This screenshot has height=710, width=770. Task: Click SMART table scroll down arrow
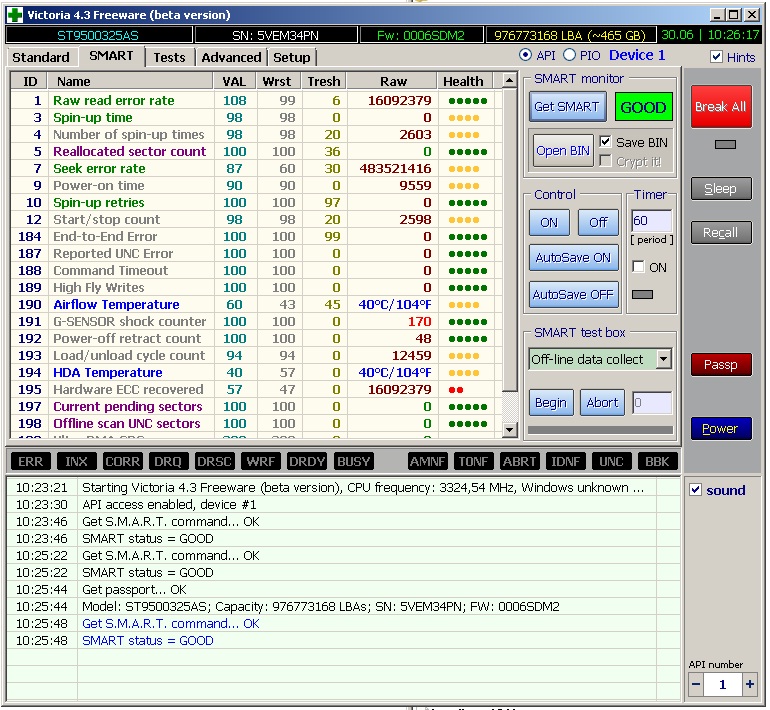[x=510, y=430]
